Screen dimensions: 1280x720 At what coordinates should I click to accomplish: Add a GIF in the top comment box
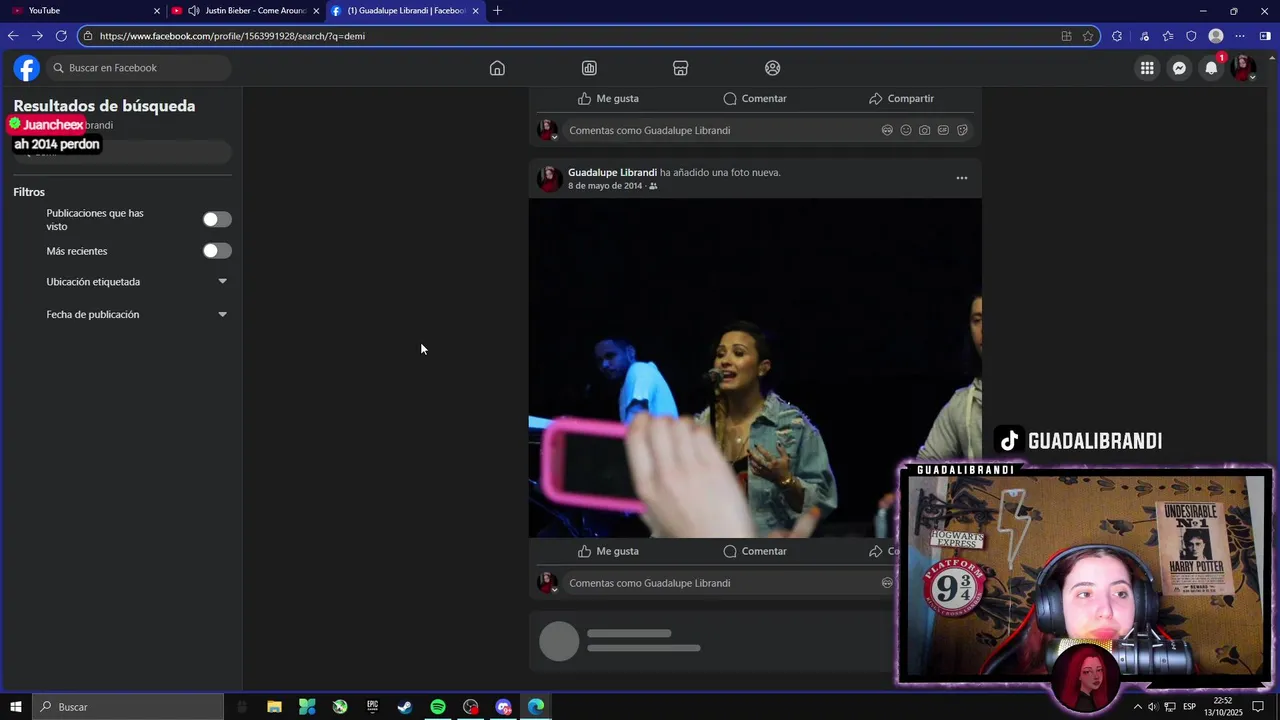click(943, 130)
